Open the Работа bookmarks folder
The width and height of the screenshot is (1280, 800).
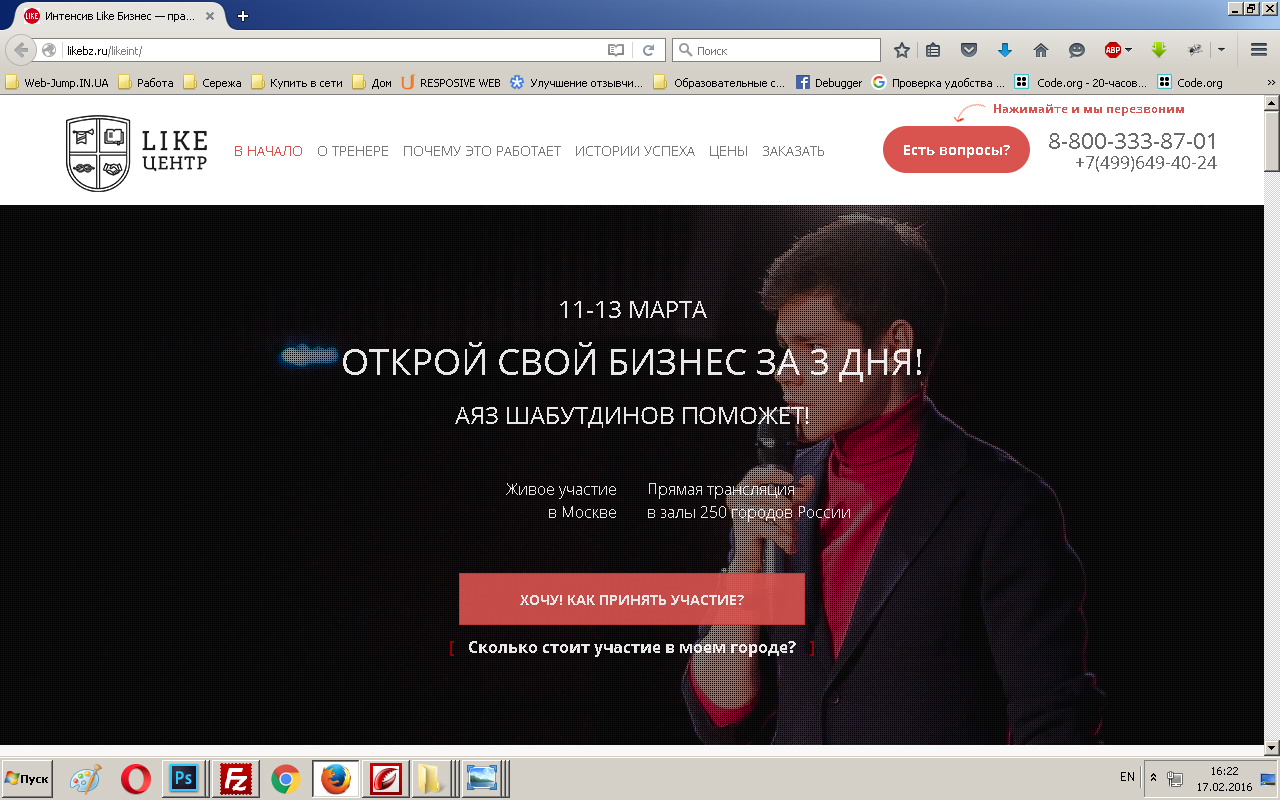146,83
